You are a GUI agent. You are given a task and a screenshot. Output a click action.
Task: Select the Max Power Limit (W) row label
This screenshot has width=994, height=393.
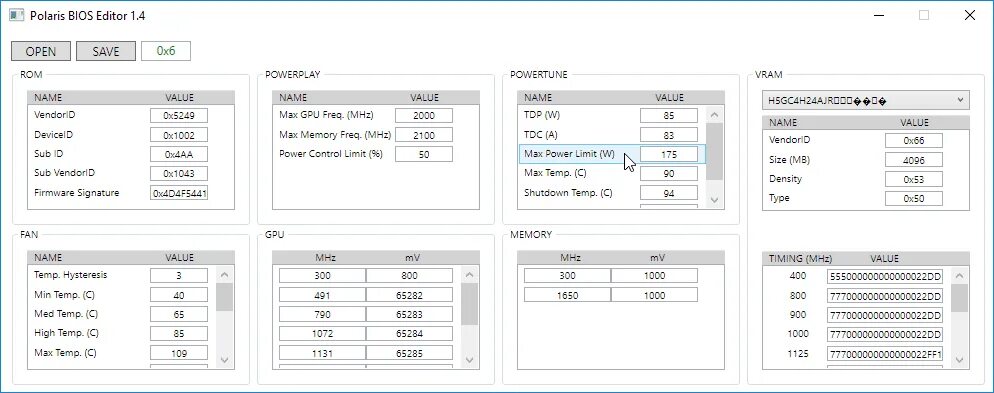pos(569,154)
